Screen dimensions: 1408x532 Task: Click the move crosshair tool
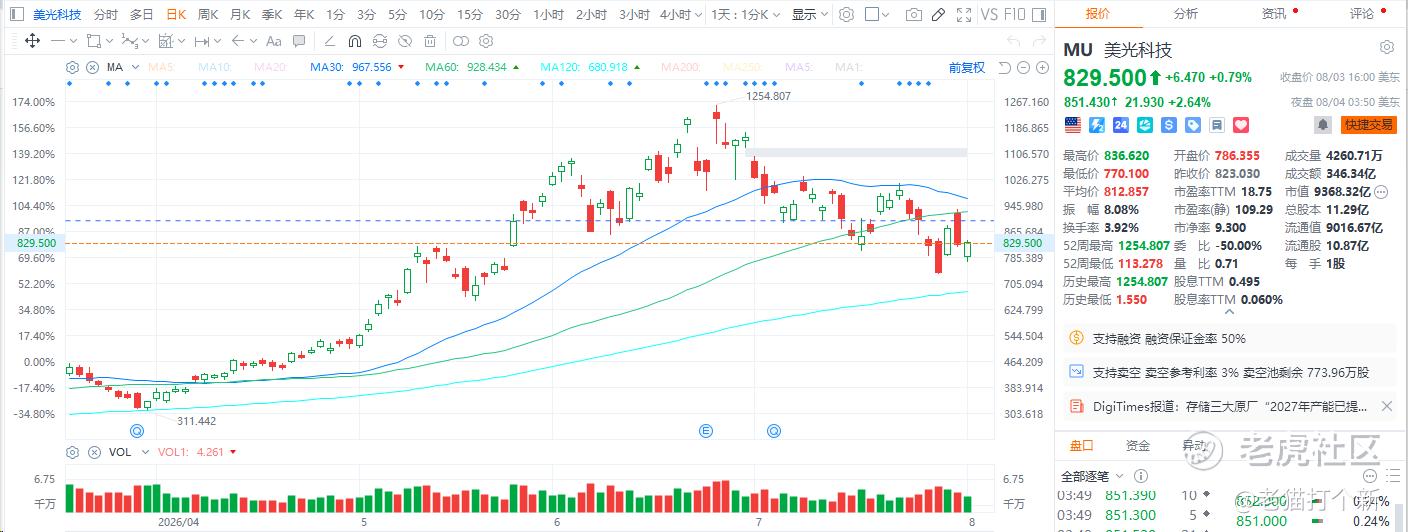click(x=31, y=41)
